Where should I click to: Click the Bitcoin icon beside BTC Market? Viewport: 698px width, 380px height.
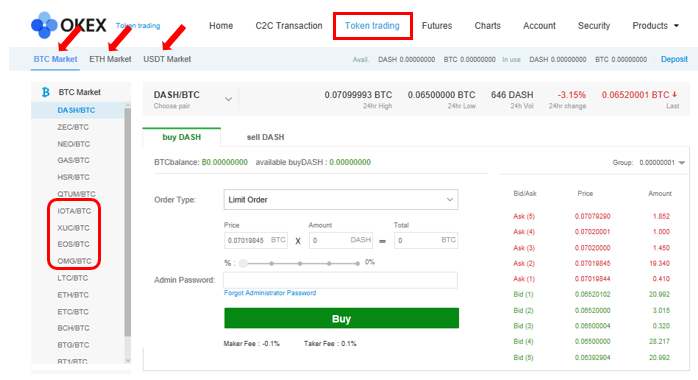point(45,92)
